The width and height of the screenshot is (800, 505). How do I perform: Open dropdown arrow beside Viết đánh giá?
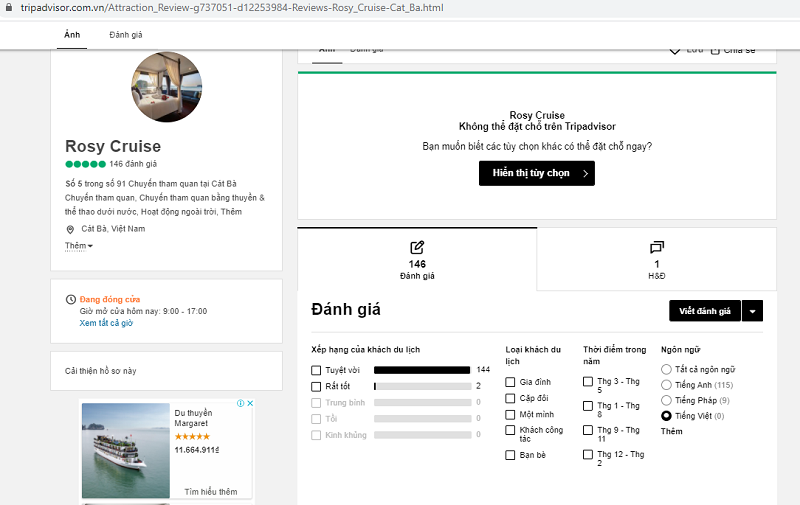[753, 311]
